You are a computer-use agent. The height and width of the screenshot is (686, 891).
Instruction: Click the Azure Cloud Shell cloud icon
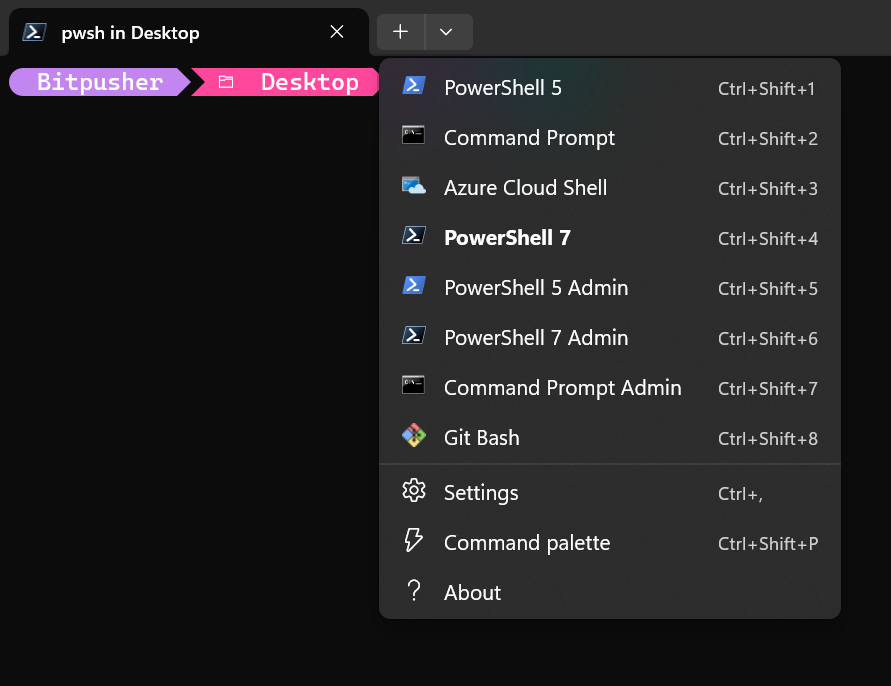414,185
